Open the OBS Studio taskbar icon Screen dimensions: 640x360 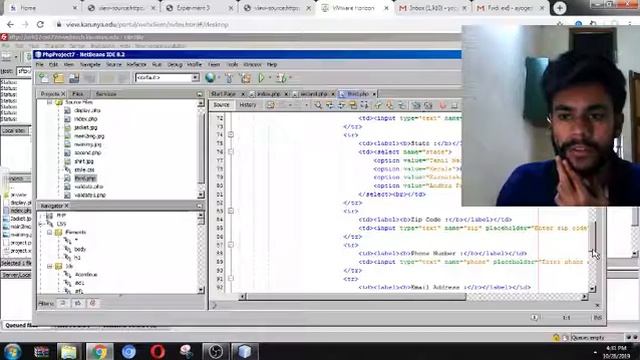pos(215,351)
